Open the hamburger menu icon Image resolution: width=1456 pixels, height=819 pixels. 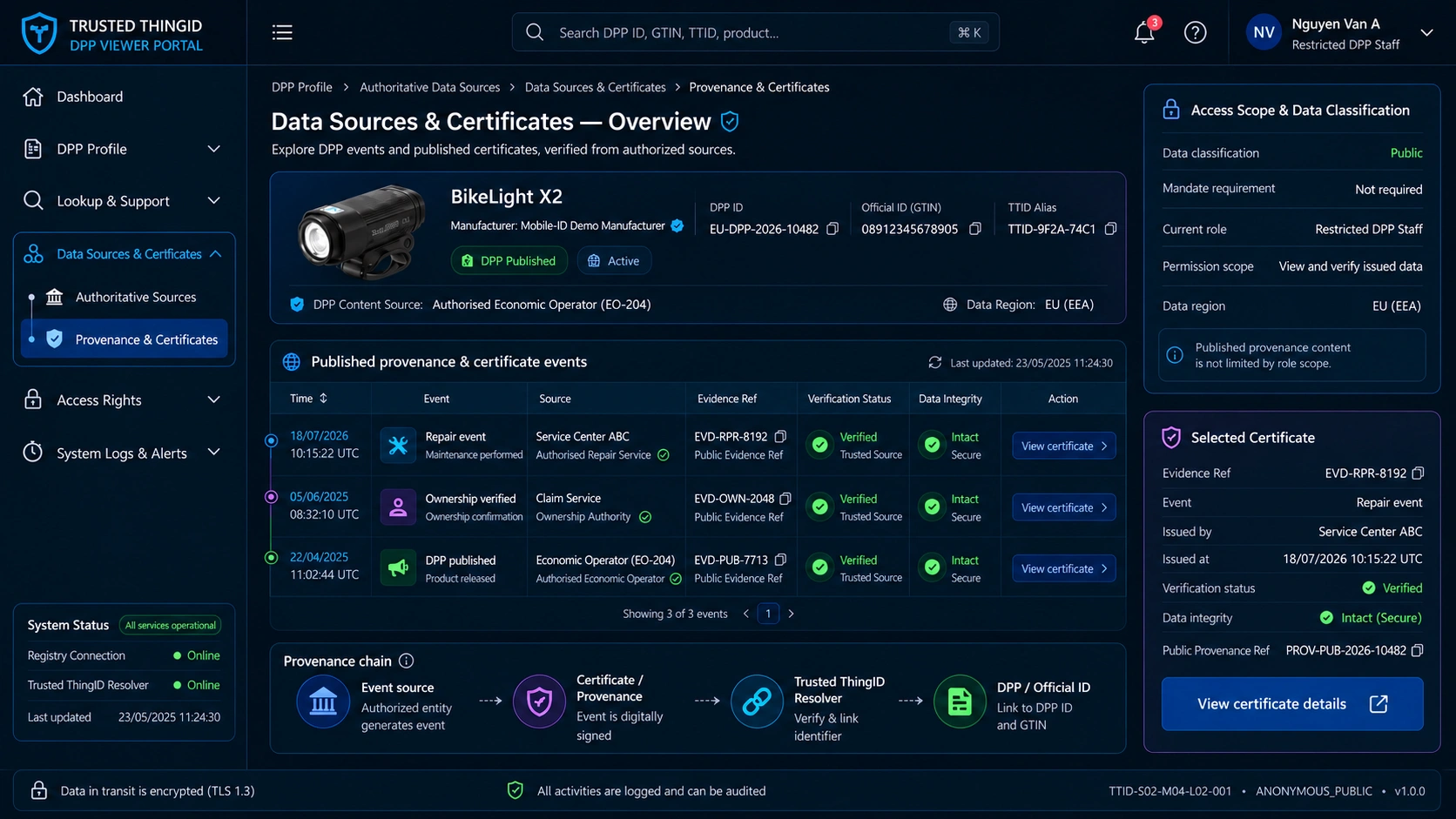tap(282, 32)
